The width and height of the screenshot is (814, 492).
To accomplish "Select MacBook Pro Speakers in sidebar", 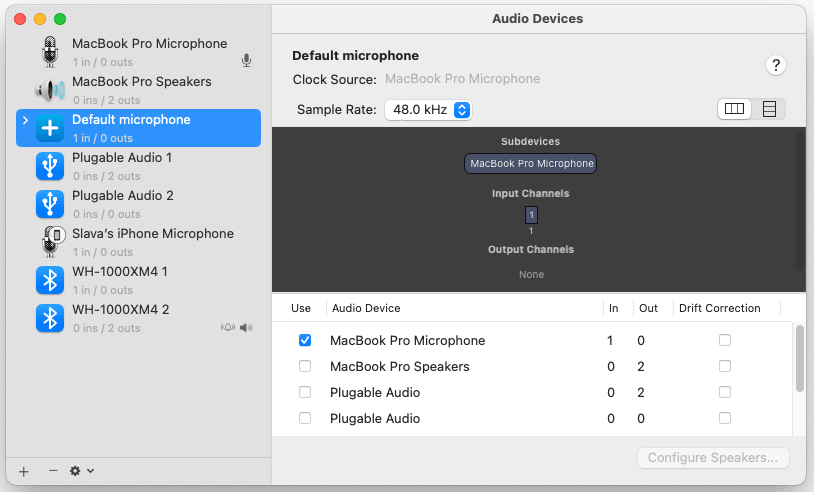I will pos(138,90).
